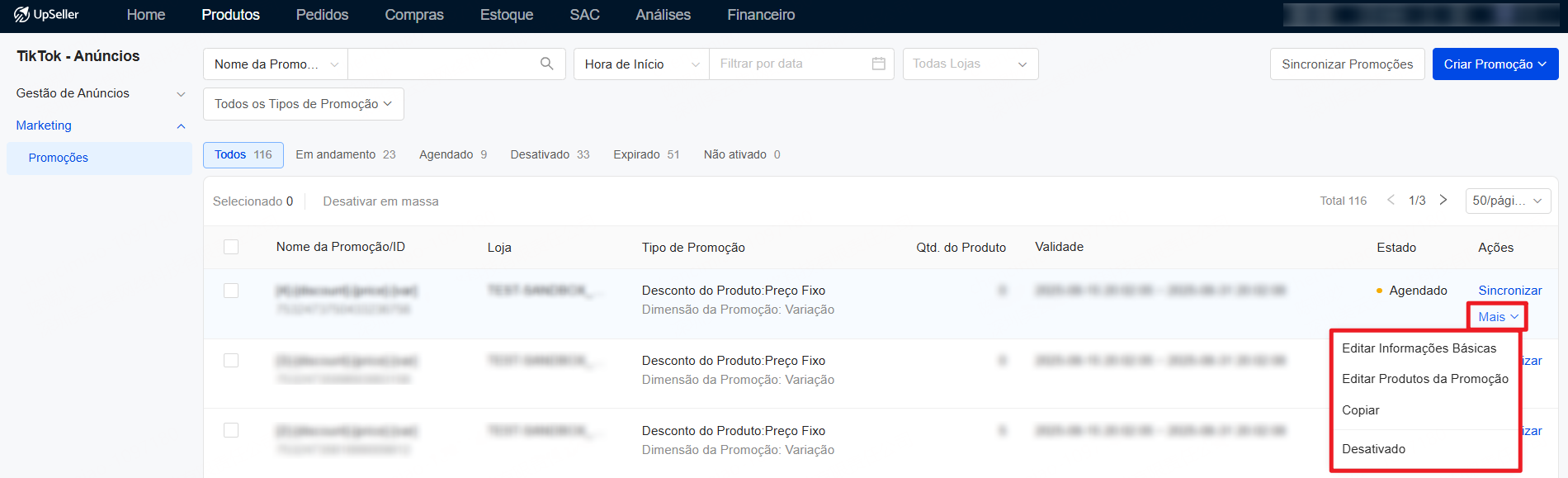Tick the second promotion row checkbox
Screen dimensions: 1568x478
231,361
